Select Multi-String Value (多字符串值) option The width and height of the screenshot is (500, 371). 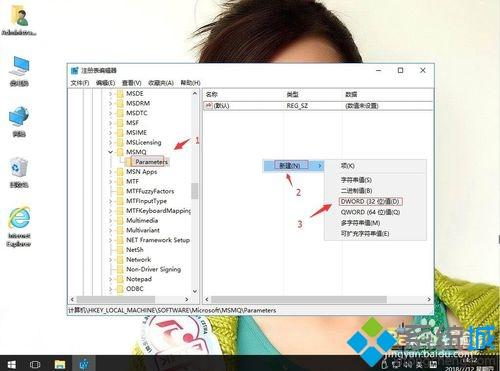360,223
